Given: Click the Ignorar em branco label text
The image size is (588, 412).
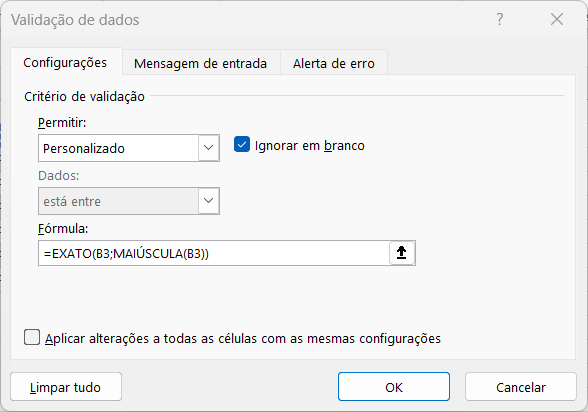Looking at the screenshot, I should tap(309, 145).
